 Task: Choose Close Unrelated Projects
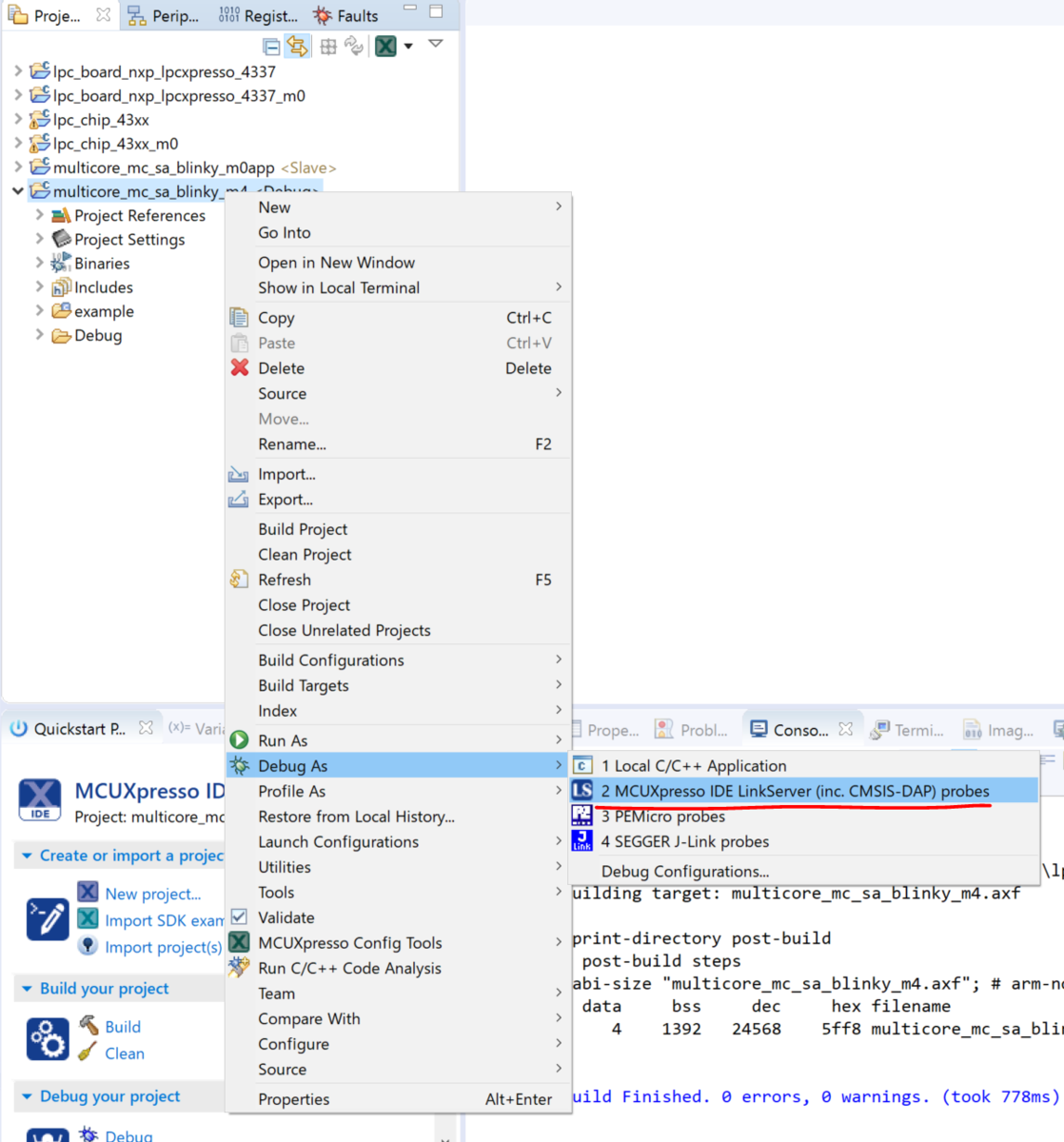coord(398,630)
